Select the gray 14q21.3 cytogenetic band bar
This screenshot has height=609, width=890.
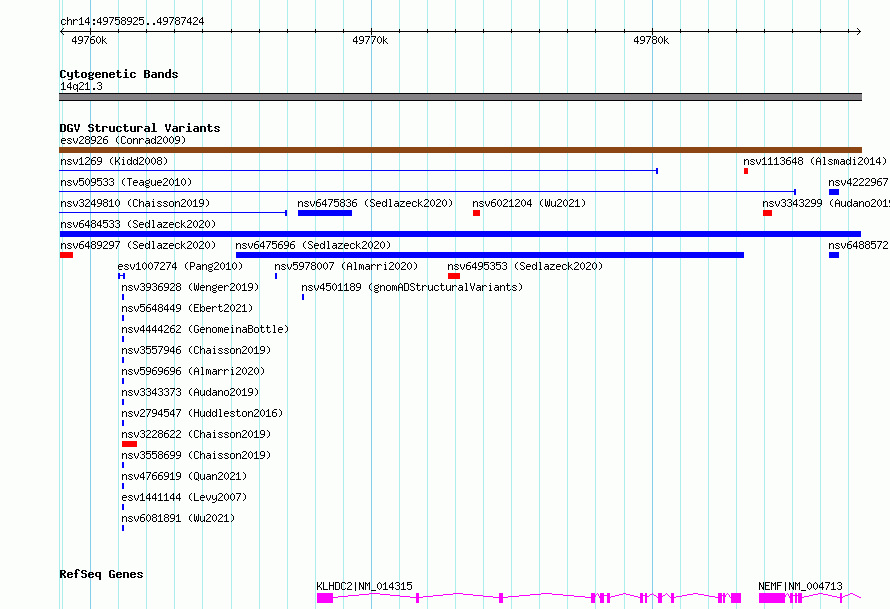(460, 97)
